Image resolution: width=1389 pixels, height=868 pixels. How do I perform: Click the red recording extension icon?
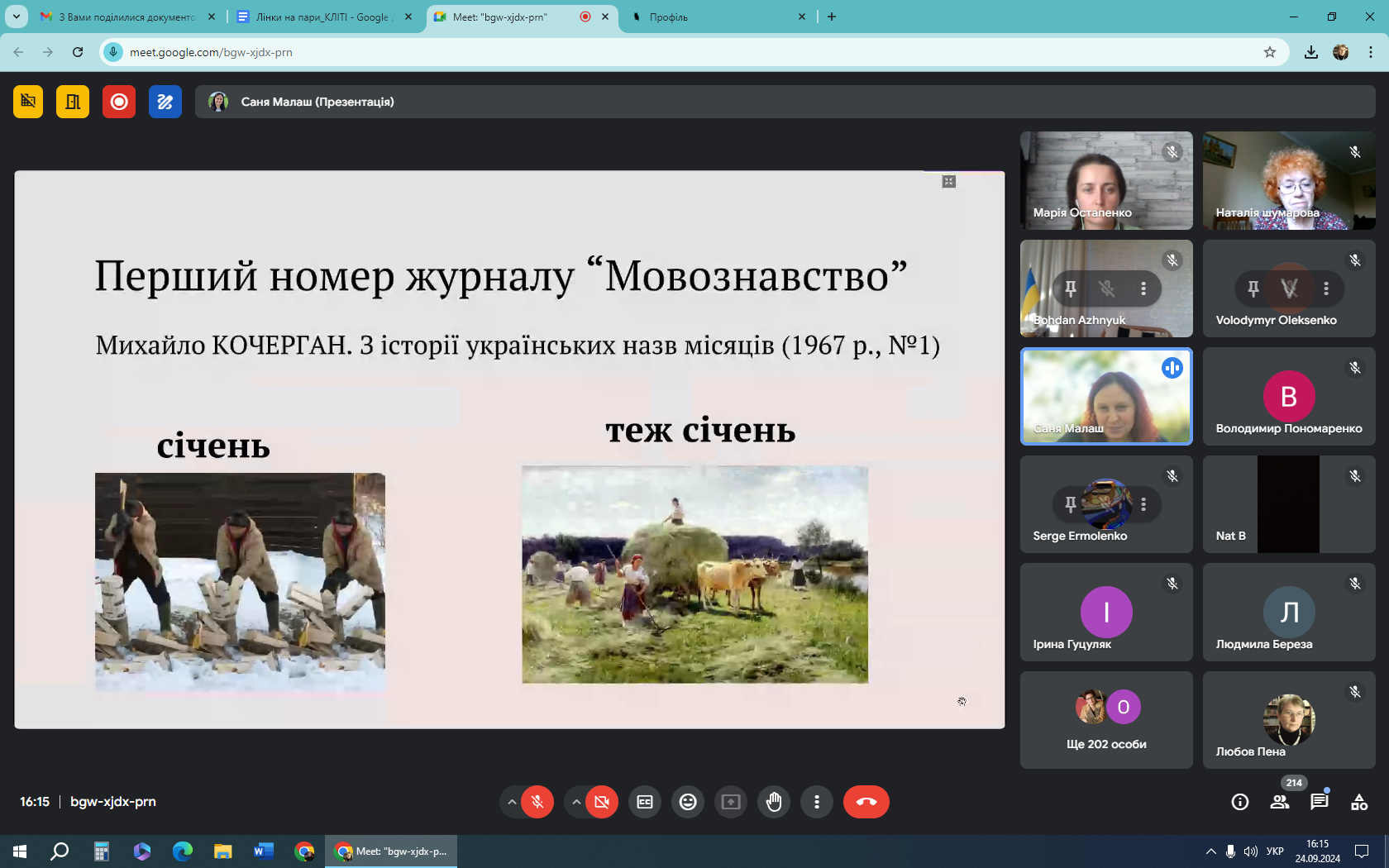click(119, 102)
